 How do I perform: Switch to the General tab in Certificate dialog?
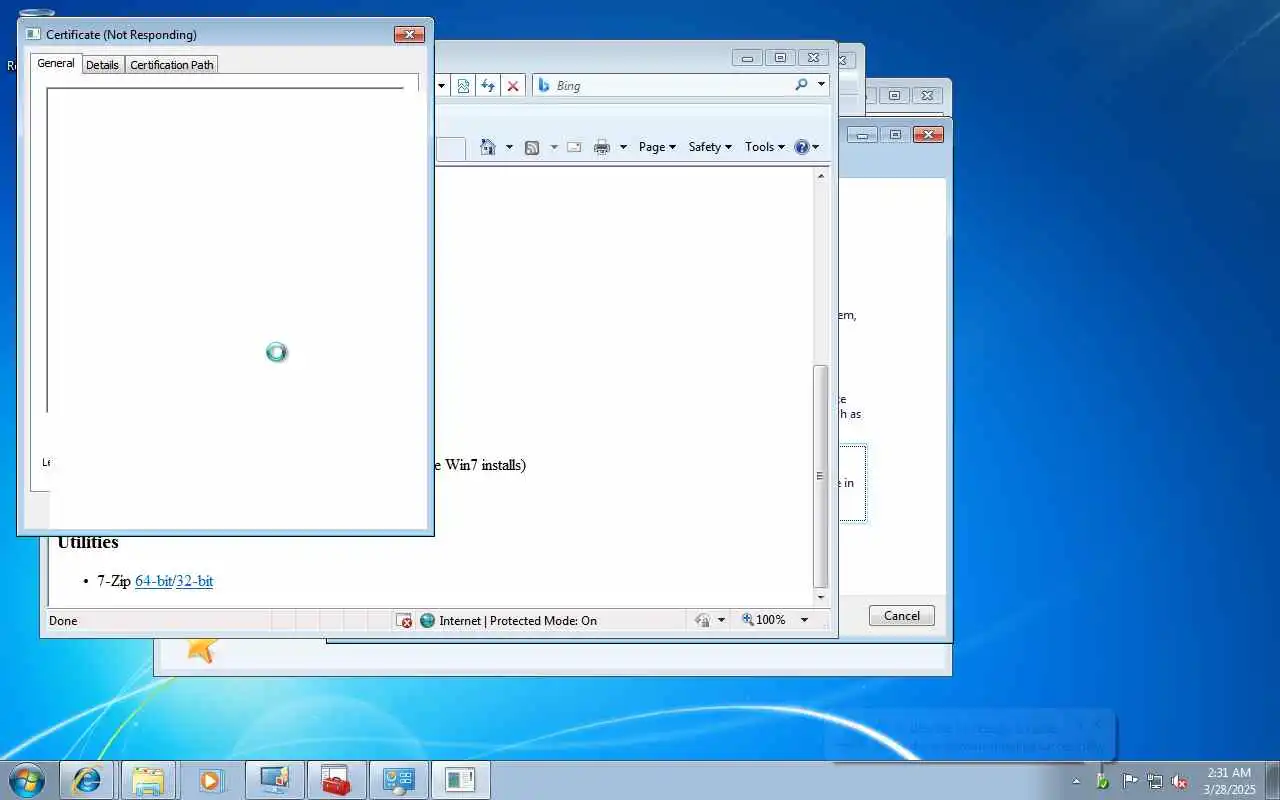[x=56, y=63]
